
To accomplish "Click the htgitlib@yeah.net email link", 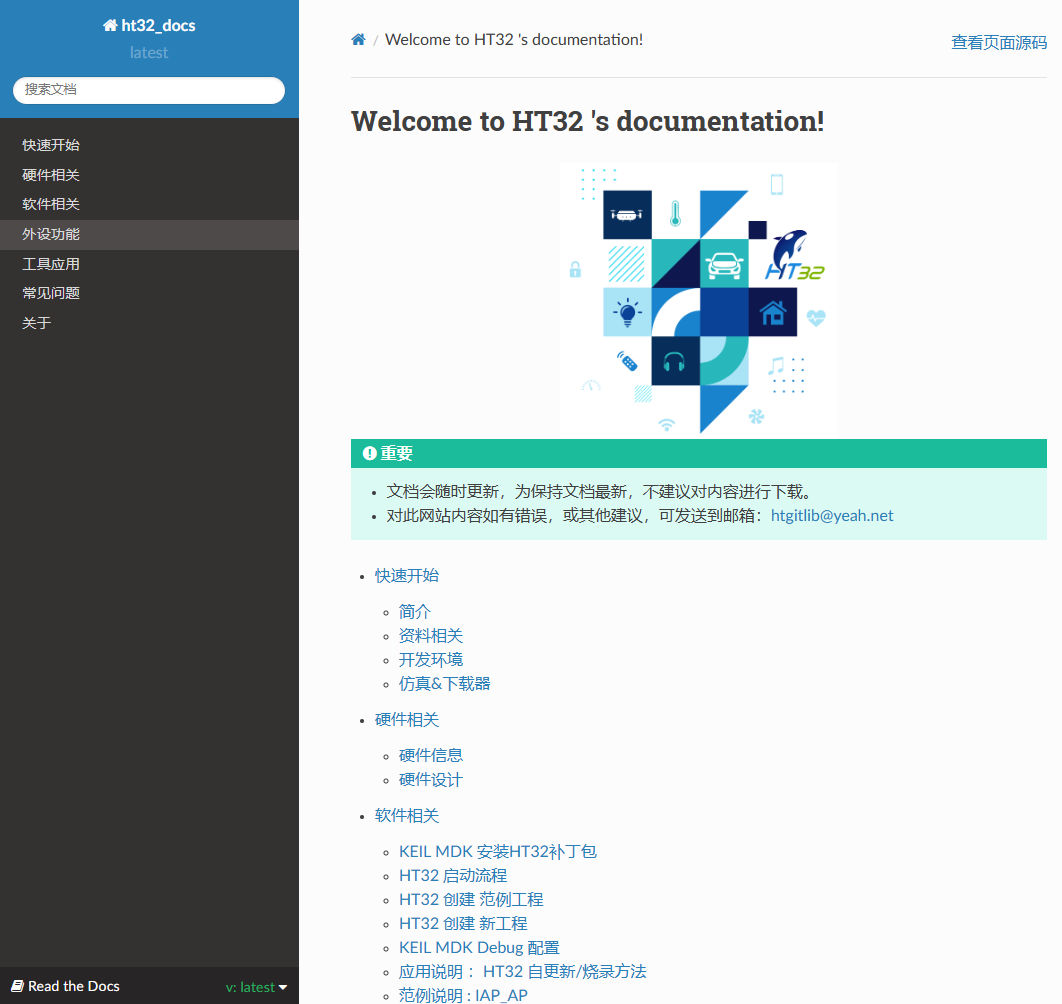I will tap(832, 516).
